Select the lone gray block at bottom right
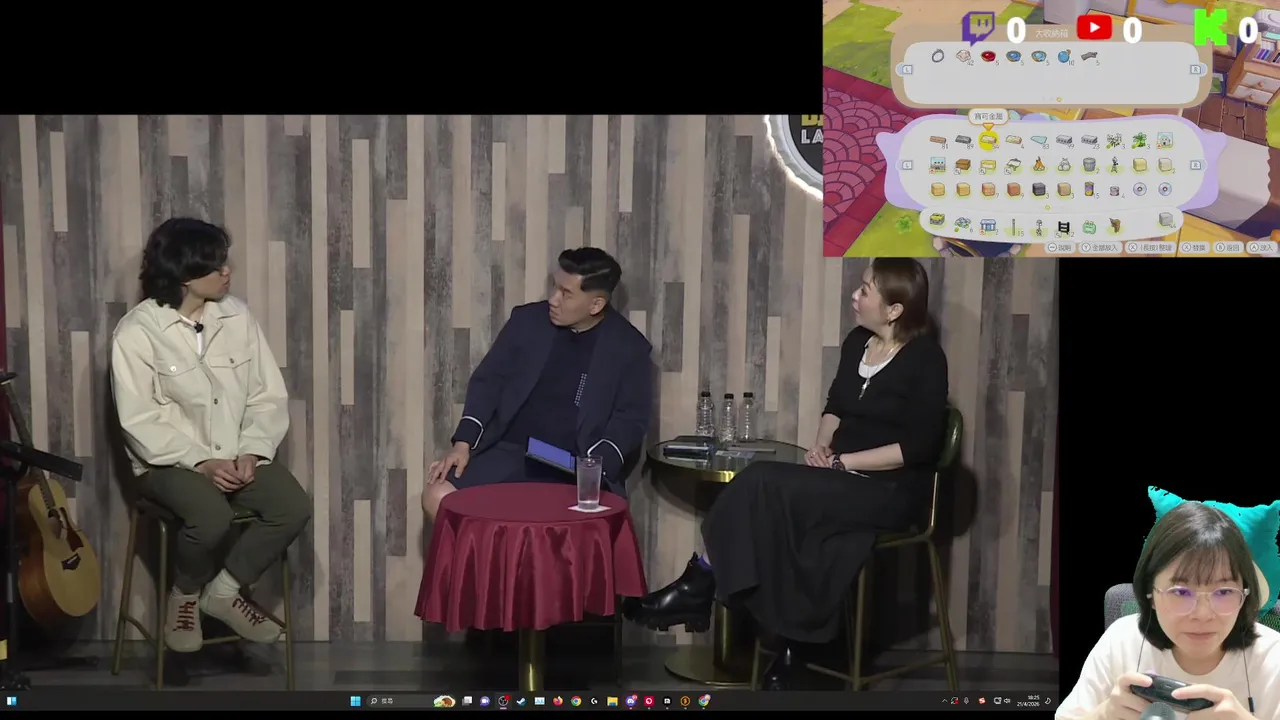1280x720 pixels. click(1166, 219)
